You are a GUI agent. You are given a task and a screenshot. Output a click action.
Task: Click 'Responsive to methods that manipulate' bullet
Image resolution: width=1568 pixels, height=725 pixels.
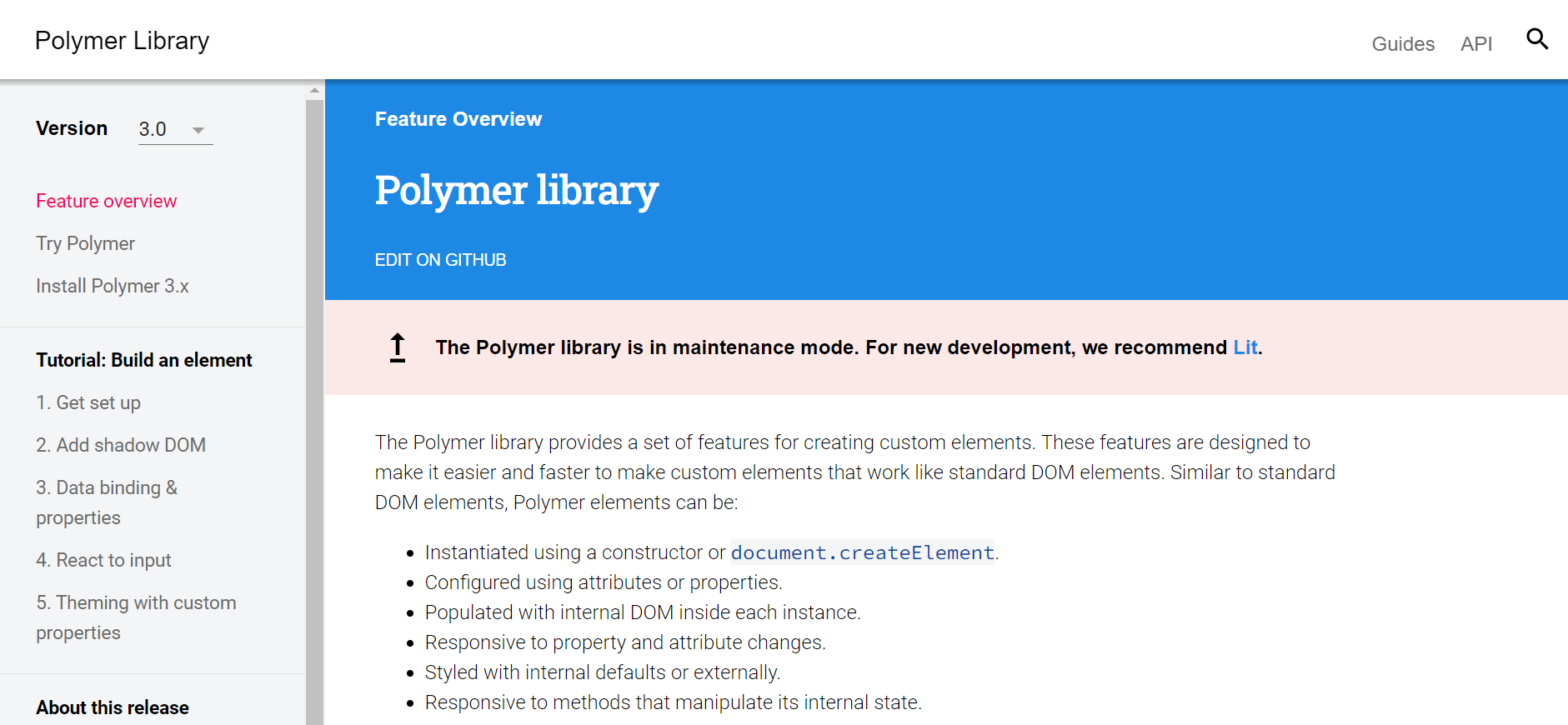coord(674,702)
